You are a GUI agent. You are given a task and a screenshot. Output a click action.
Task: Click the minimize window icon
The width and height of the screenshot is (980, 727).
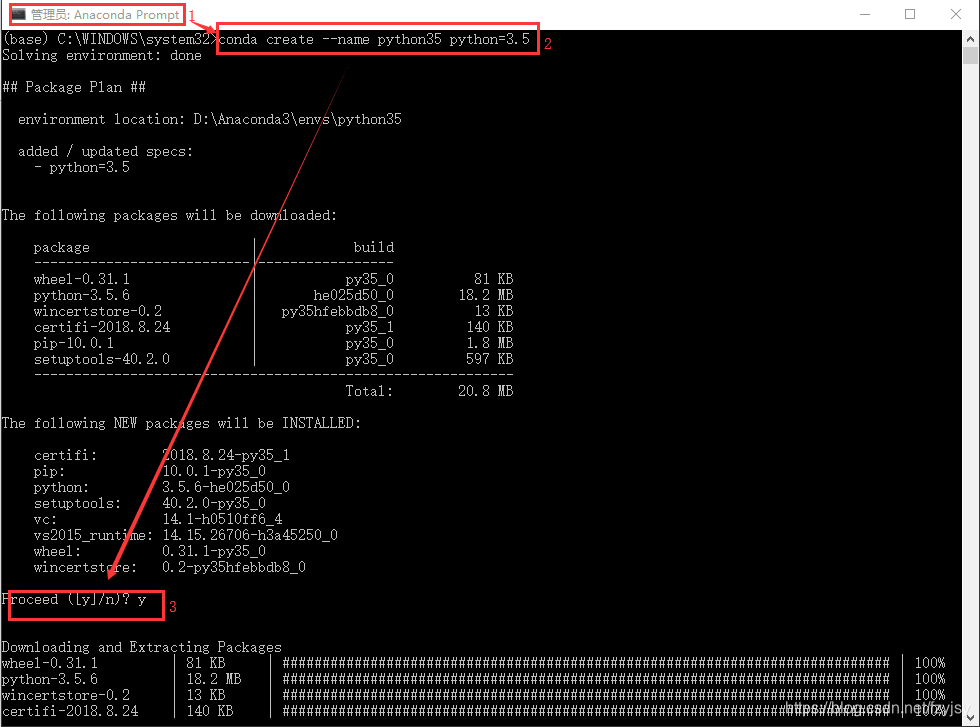(864, 14)
